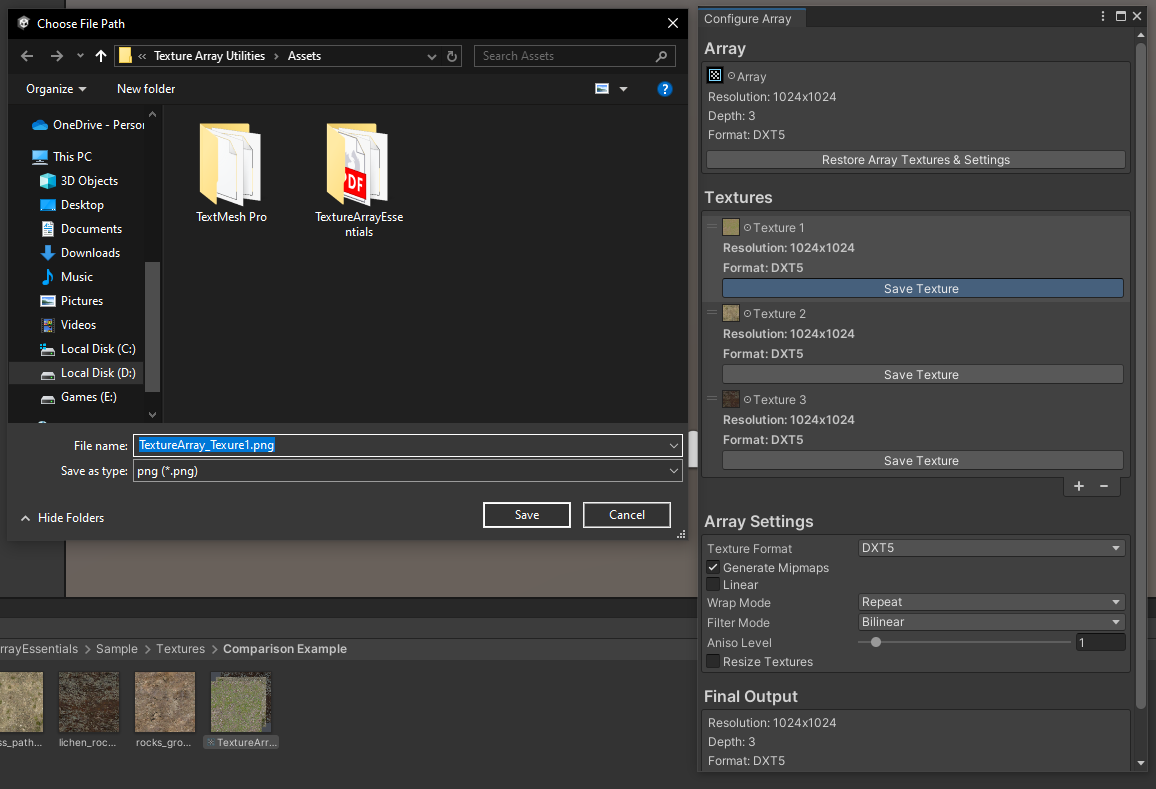Open the Organize menu
The height and width of the screenshot is (789, 1156).
pyautogui.click(x=56, y=89)
